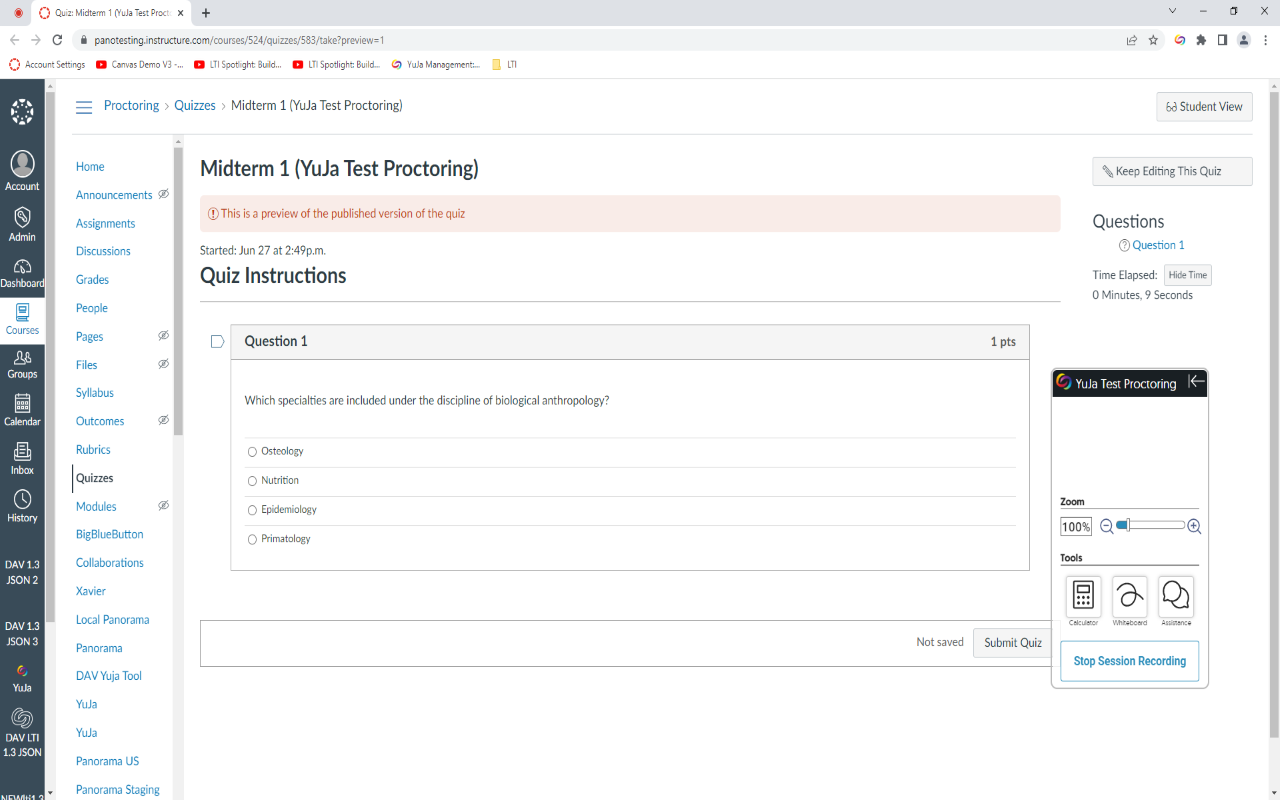The height and width of the screenshot is (800, 1280).
Task: Open Quizzes in course navigation
Action: tap(95, 478)
